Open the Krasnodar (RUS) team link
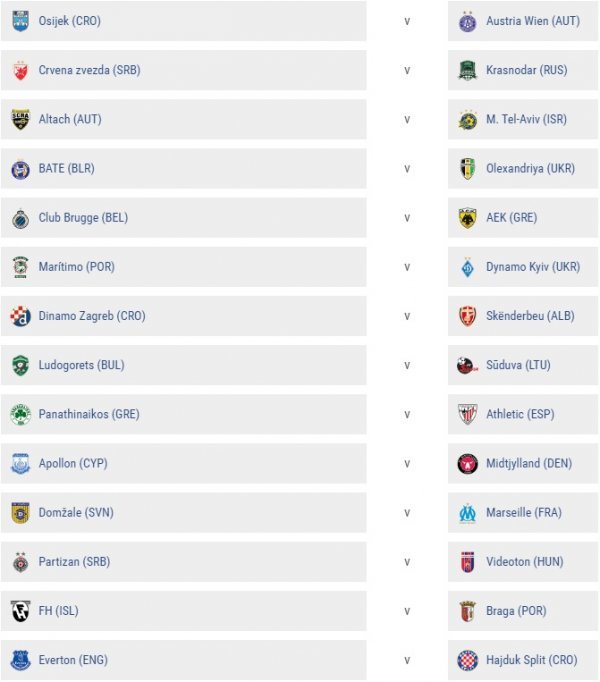This screenshot has height=682, width=600. click(x=526, y=70)
